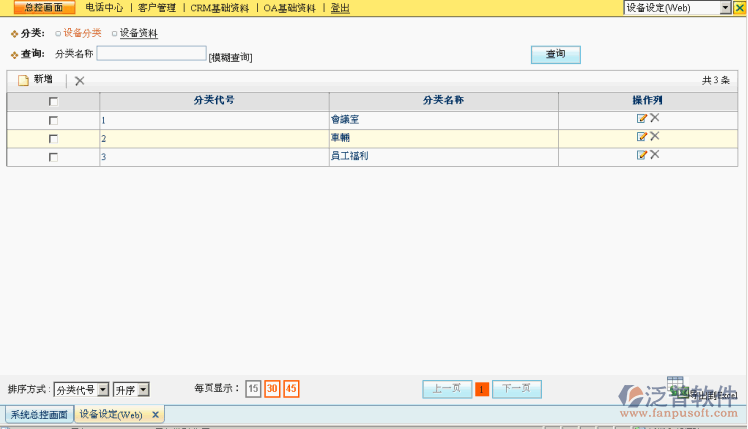Image resolution: width=748 pixels, height=429 pixels.
Task: Set page size to 30 per page
Action: pos(272,389)
